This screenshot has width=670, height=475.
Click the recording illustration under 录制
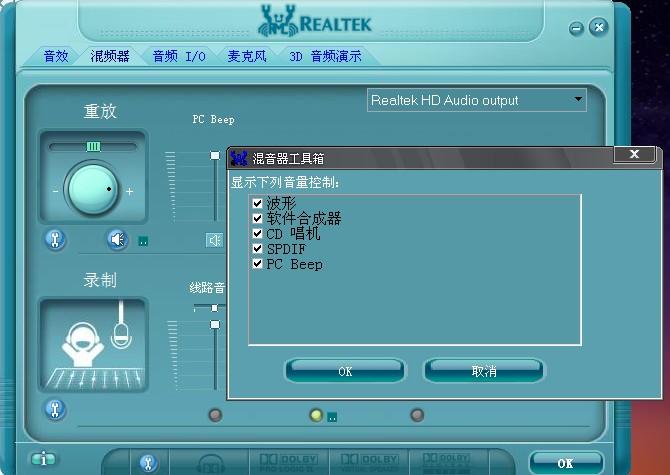[x=93, y=344]
